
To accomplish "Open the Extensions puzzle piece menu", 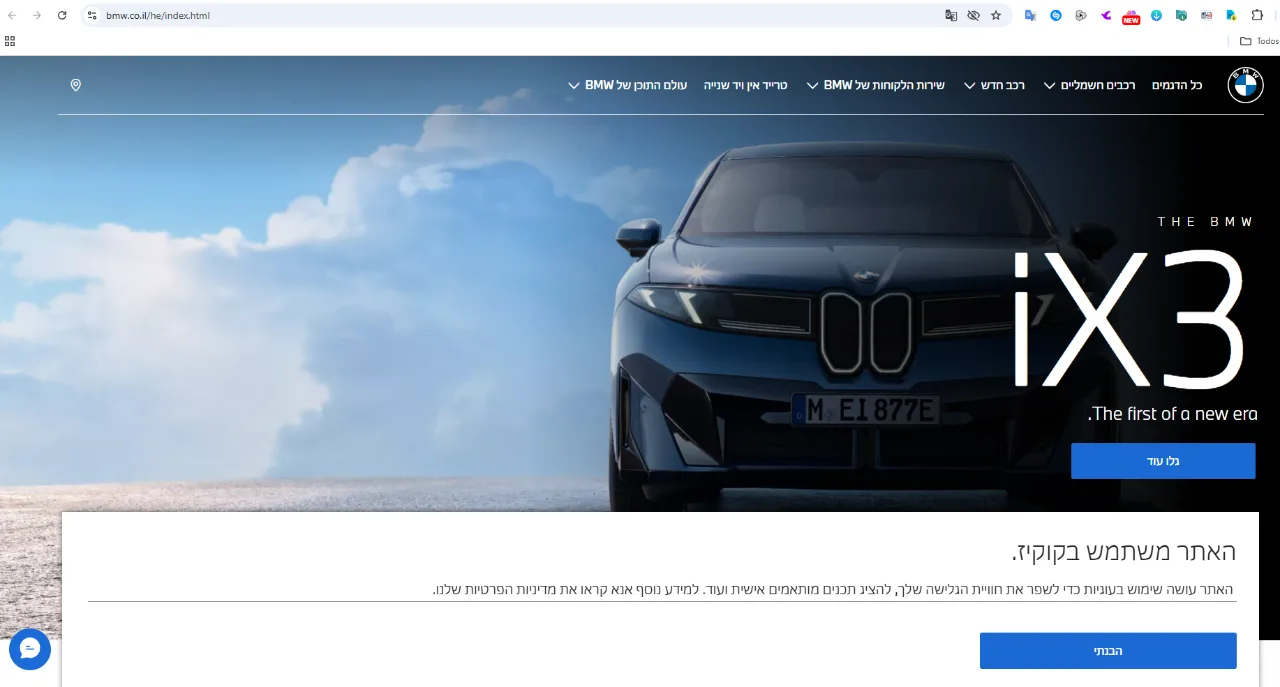I will click(x=1258, y=15).
